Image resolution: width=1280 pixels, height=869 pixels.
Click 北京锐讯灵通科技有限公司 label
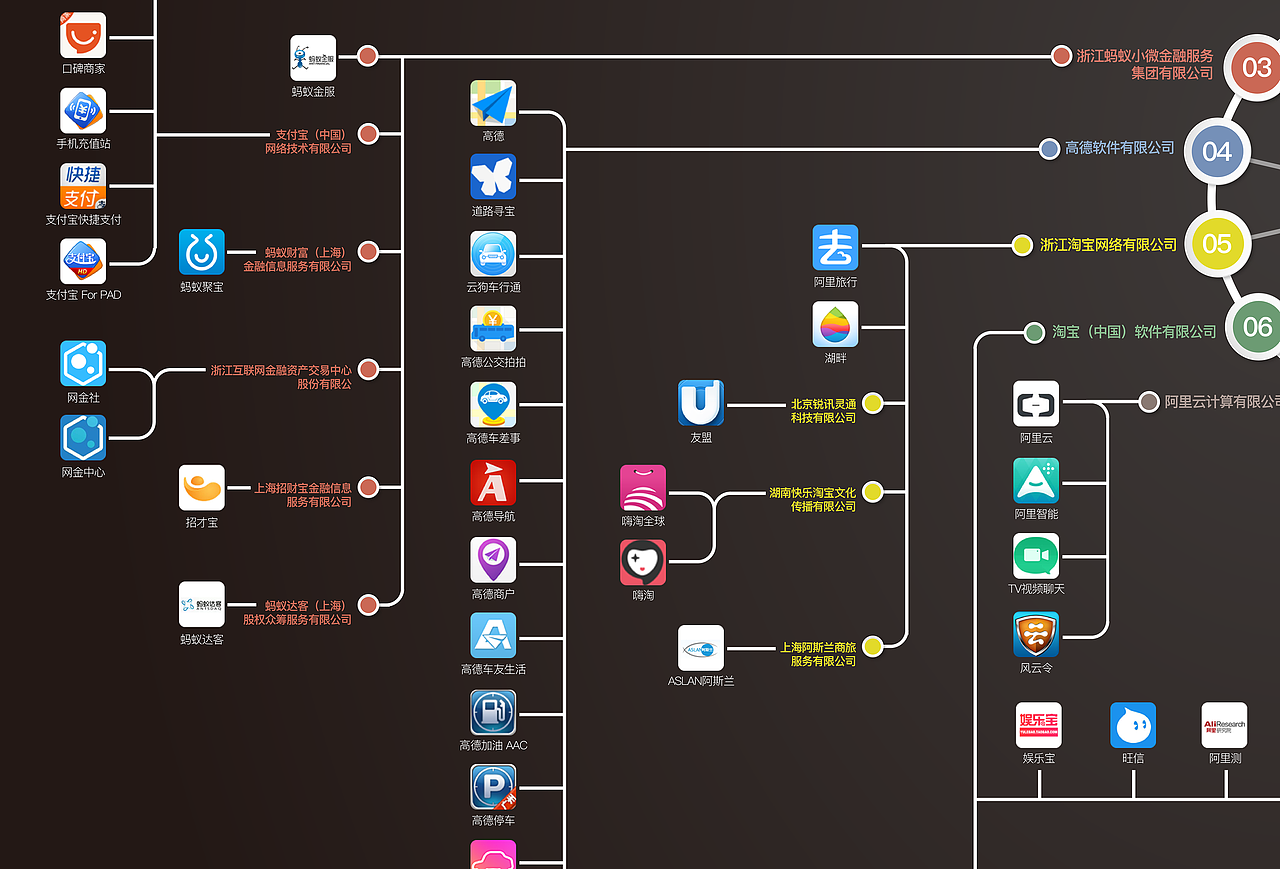[x=823, y=411]
